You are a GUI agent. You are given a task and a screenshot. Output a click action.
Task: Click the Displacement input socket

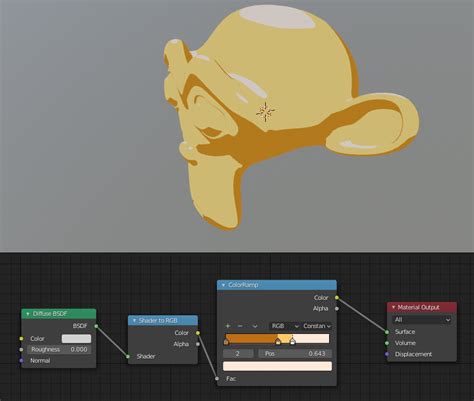coord(387,354)
